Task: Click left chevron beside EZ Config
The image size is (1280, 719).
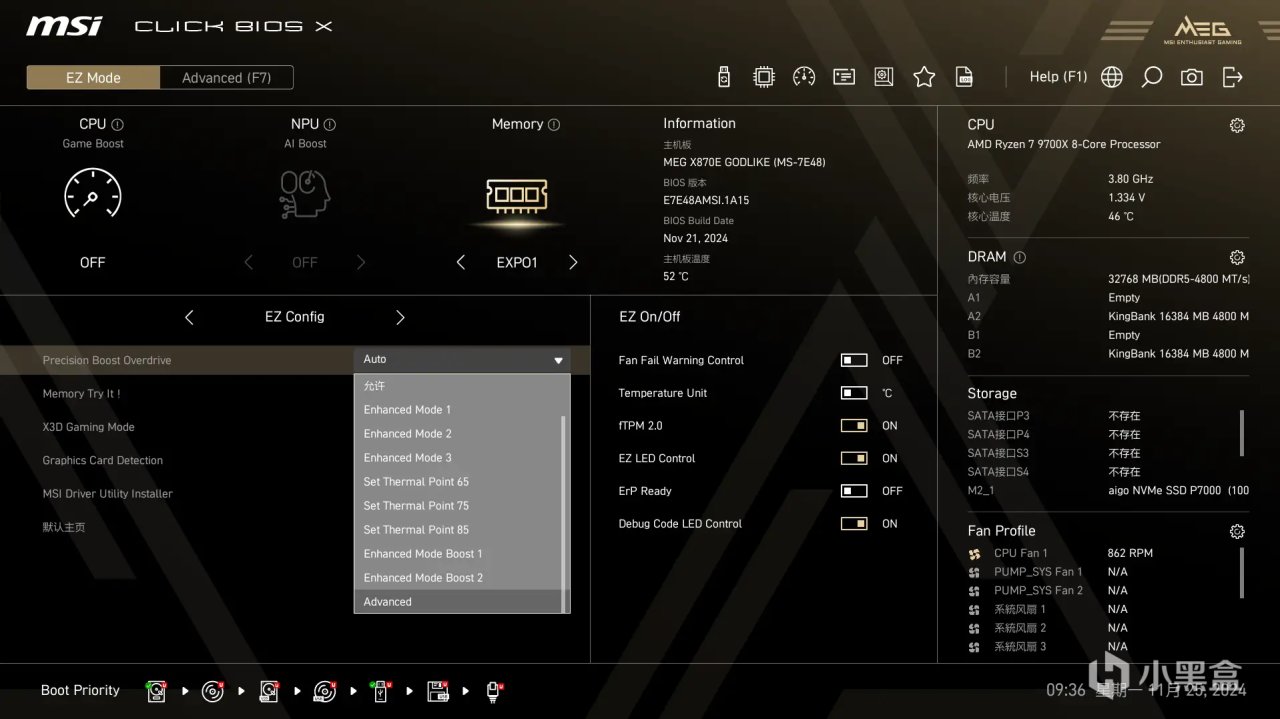Action: point(189,317)
